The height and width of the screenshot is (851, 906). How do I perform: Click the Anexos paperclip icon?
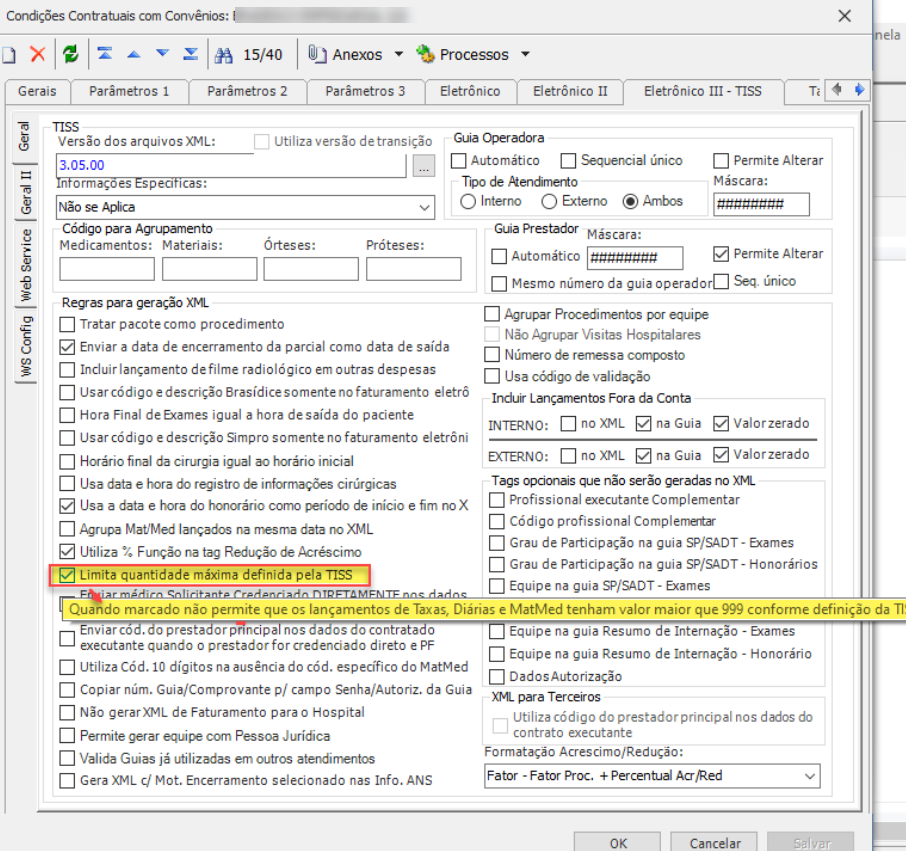pos(317,54)
